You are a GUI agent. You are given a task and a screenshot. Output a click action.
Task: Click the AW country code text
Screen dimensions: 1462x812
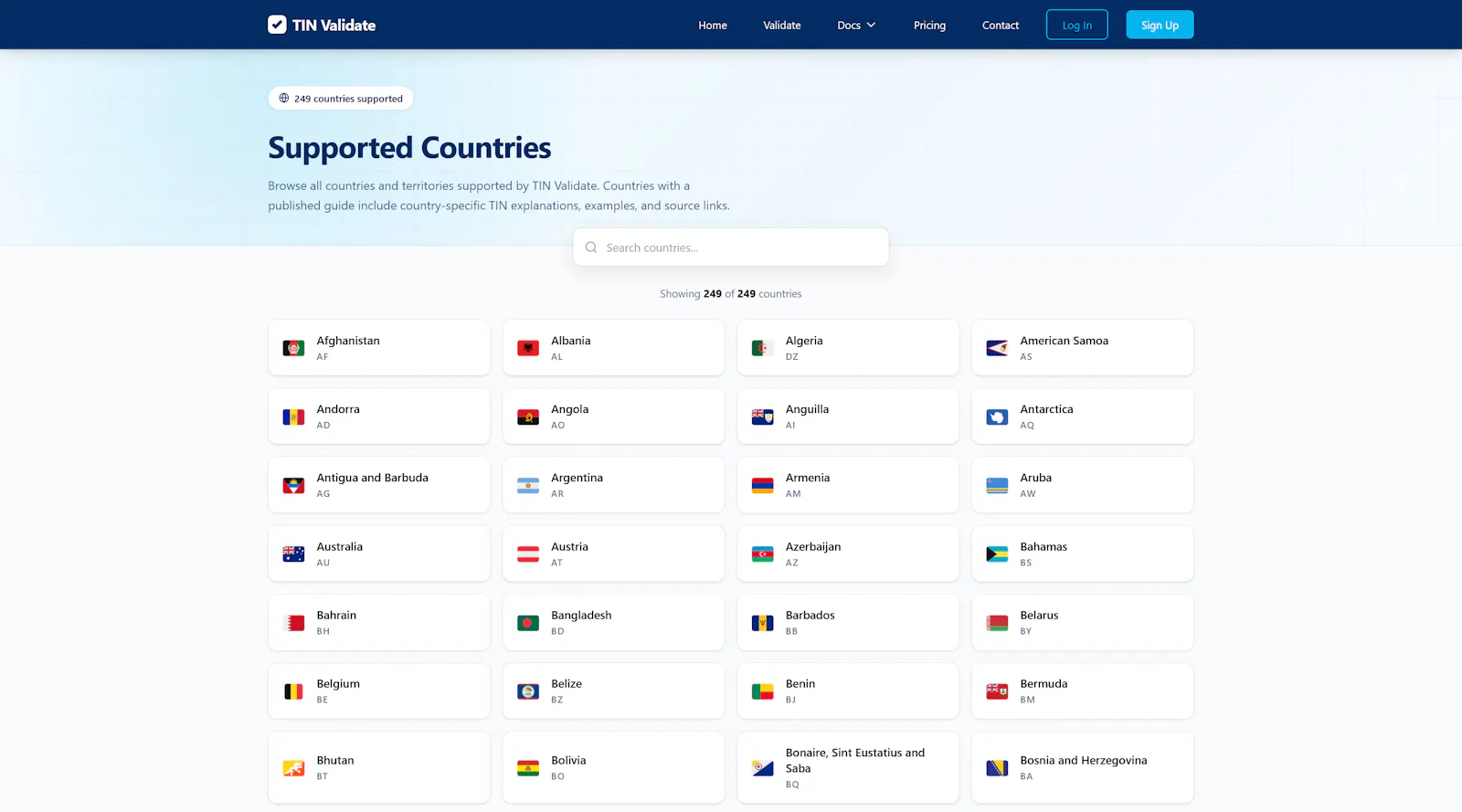tap(1028, 494)
